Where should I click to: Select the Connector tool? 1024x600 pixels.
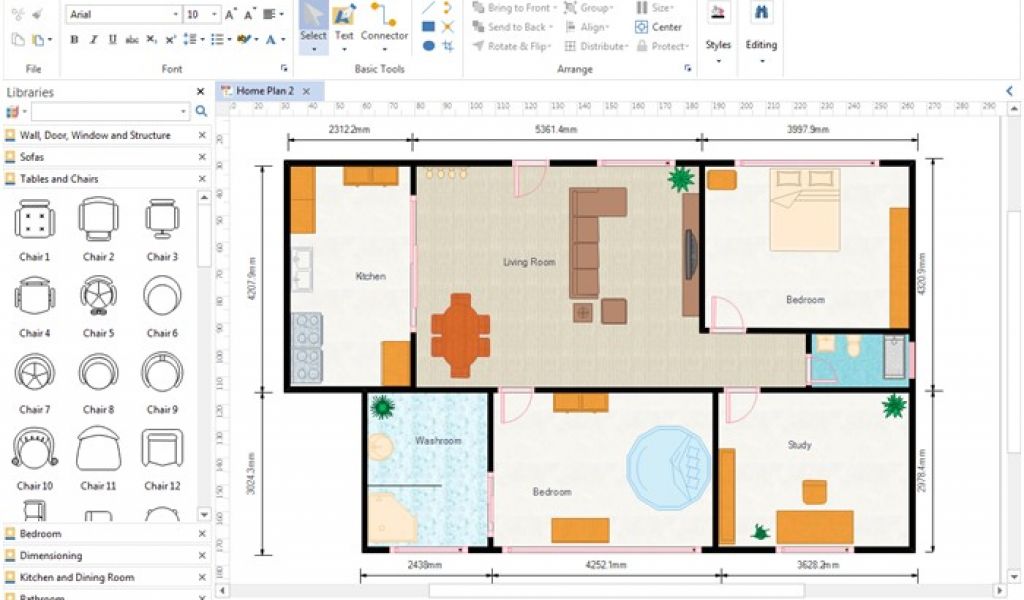[384, 24]
